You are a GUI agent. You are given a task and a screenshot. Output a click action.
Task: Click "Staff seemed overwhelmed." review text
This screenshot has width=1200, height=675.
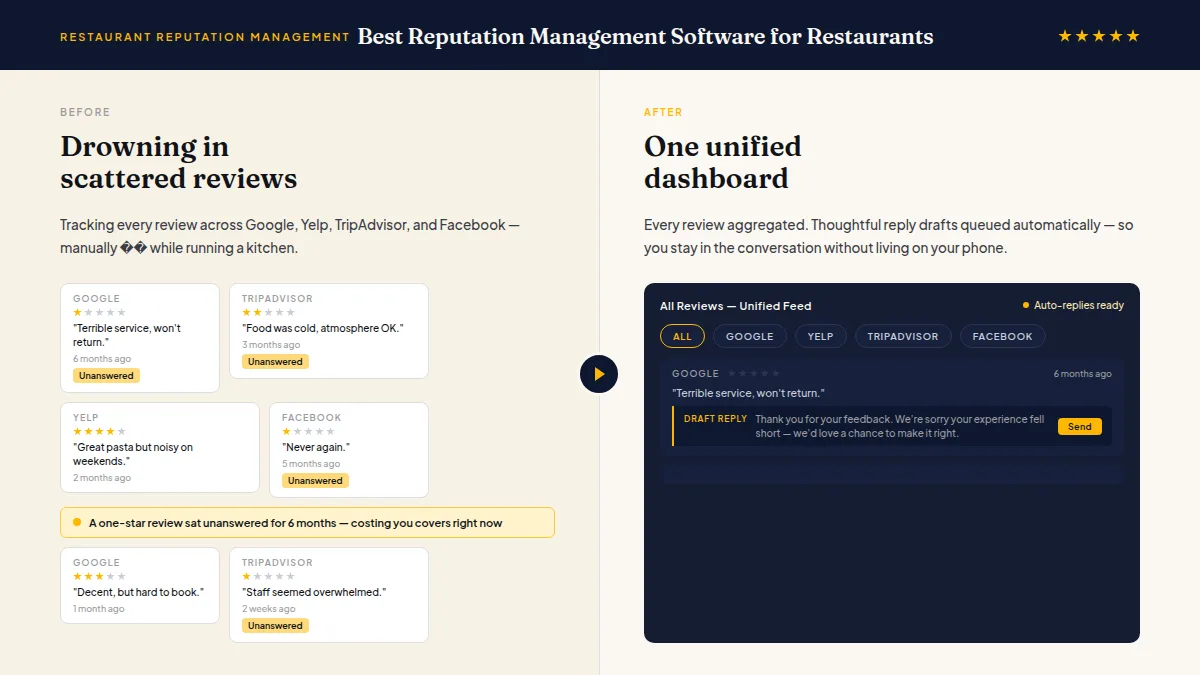[x=314, y=592]
